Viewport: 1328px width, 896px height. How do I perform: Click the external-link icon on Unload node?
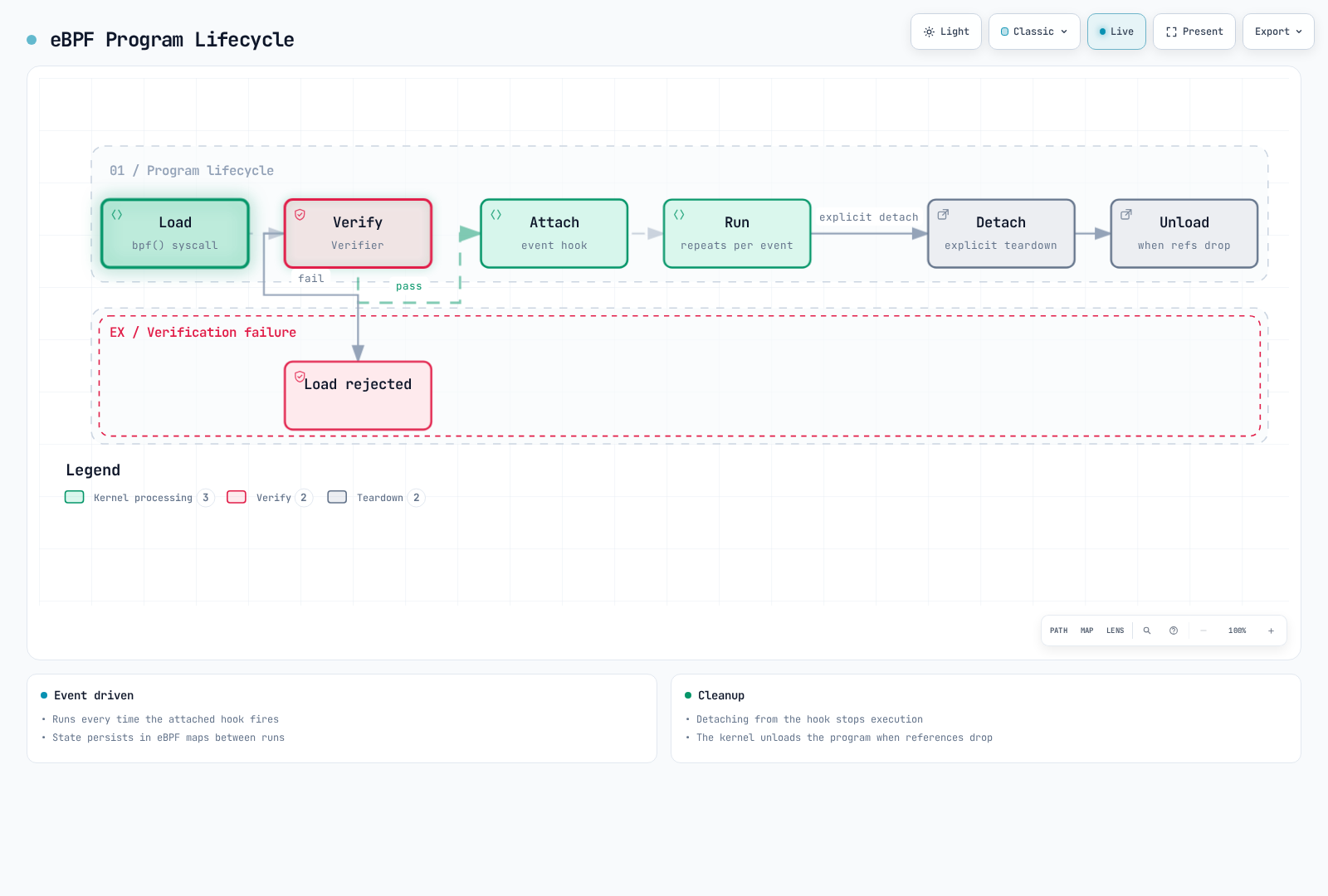point(1126,214)
